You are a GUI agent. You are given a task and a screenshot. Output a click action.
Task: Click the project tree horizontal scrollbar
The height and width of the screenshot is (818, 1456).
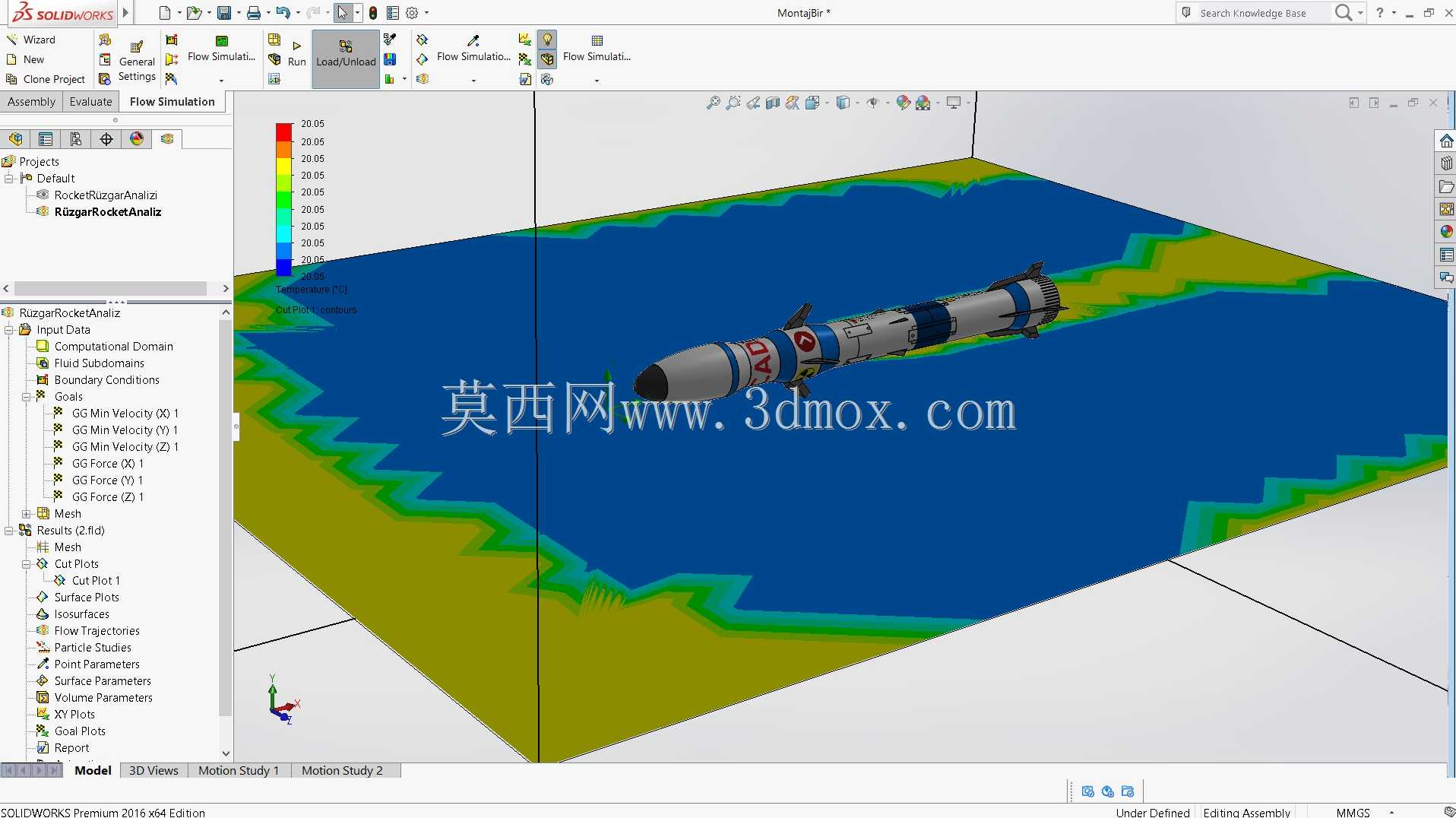pyautogui.click(x=110, y=289)
